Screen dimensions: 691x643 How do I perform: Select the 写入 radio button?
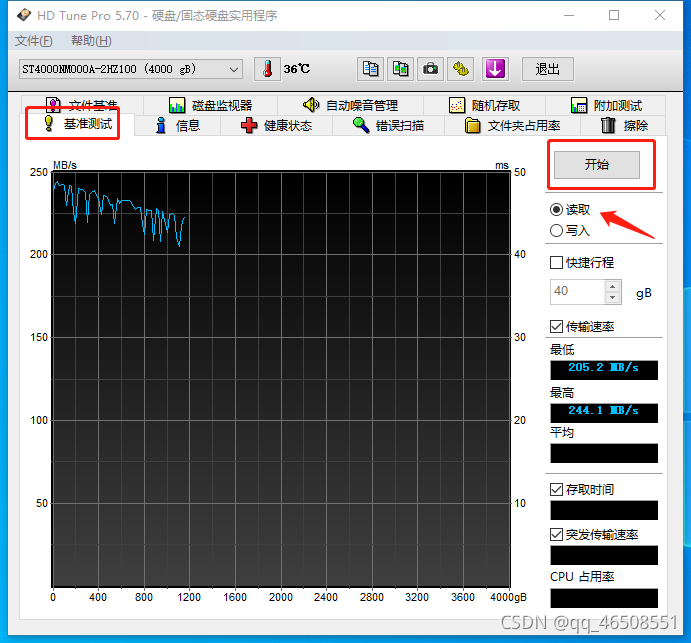pos(556,230)
